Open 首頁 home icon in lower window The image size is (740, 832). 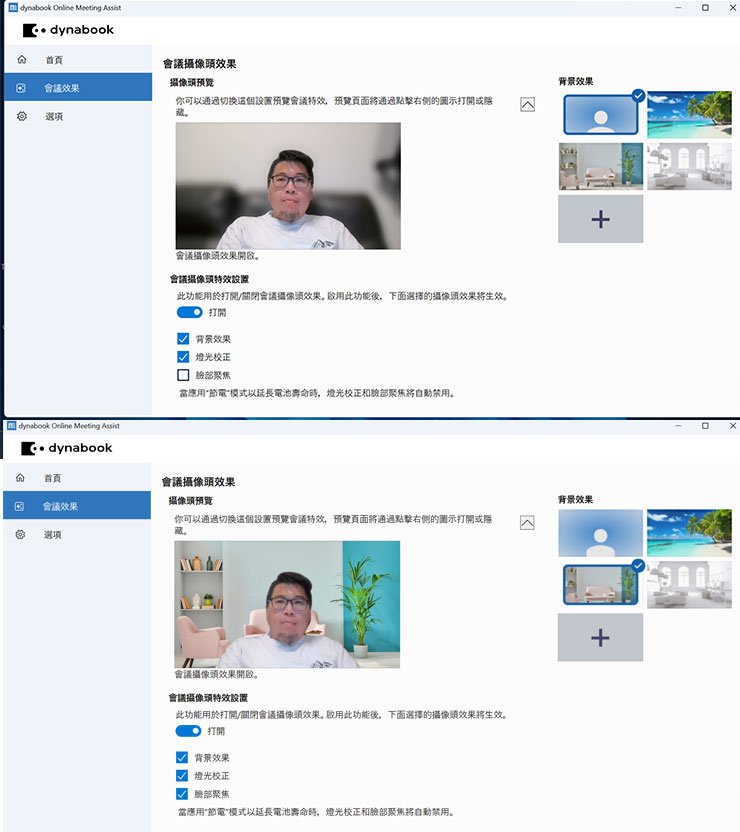pyautogui.click(x=20, y=478)
